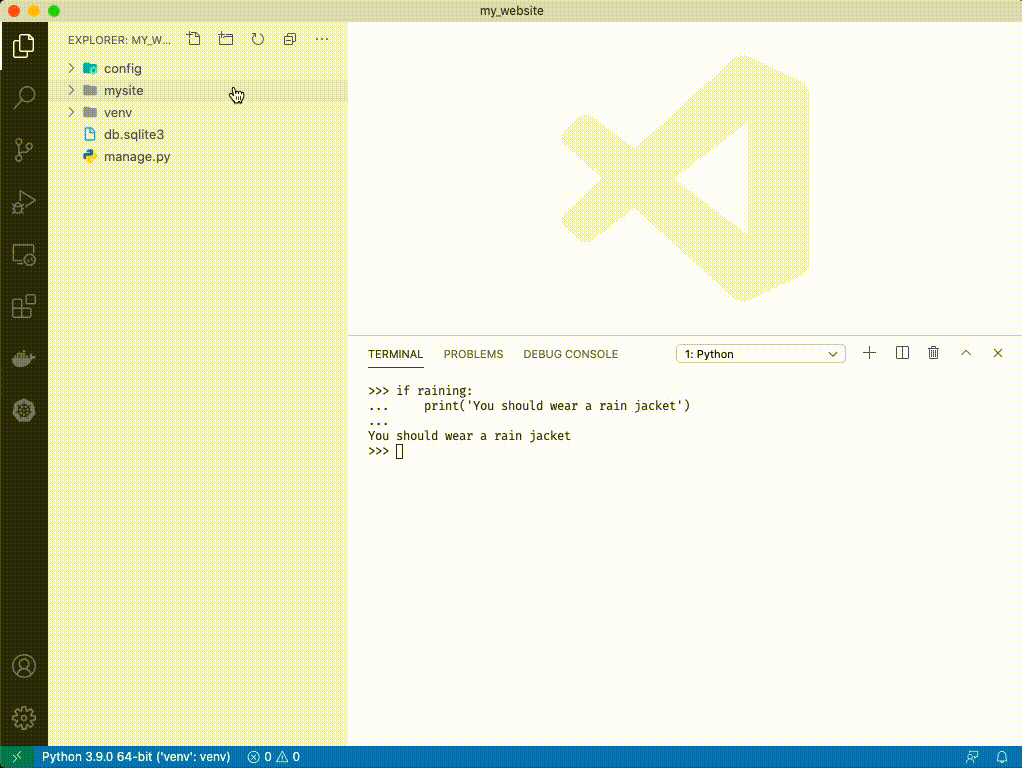Switch to the PROBLEMS tab
Image resolution: width=1022 pixels, height=768 pixels.
473,354
